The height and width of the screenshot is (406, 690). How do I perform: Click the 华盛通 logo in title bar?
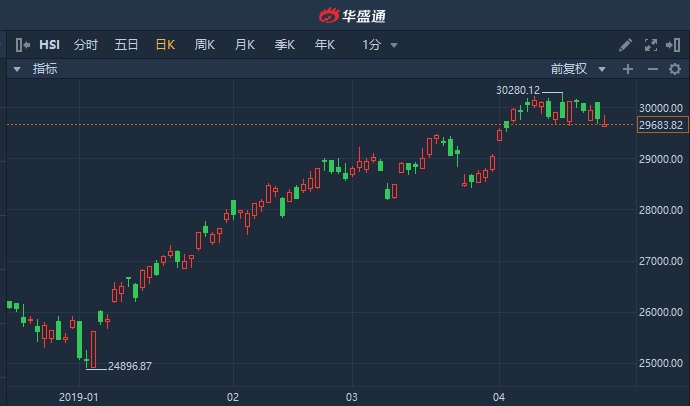tap(345, 15)
